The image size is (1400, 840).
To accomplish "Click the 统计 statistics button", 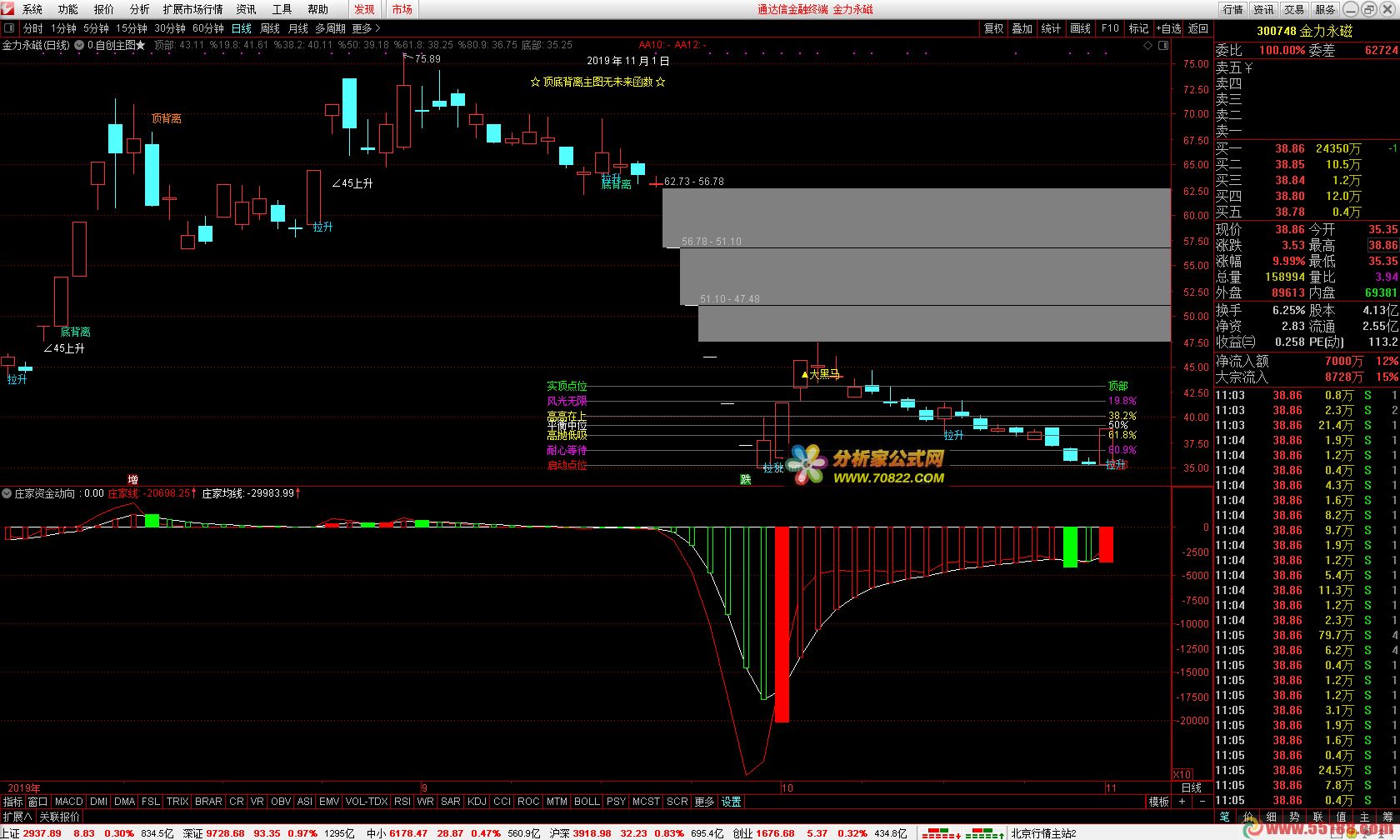I will point(1052,28).
